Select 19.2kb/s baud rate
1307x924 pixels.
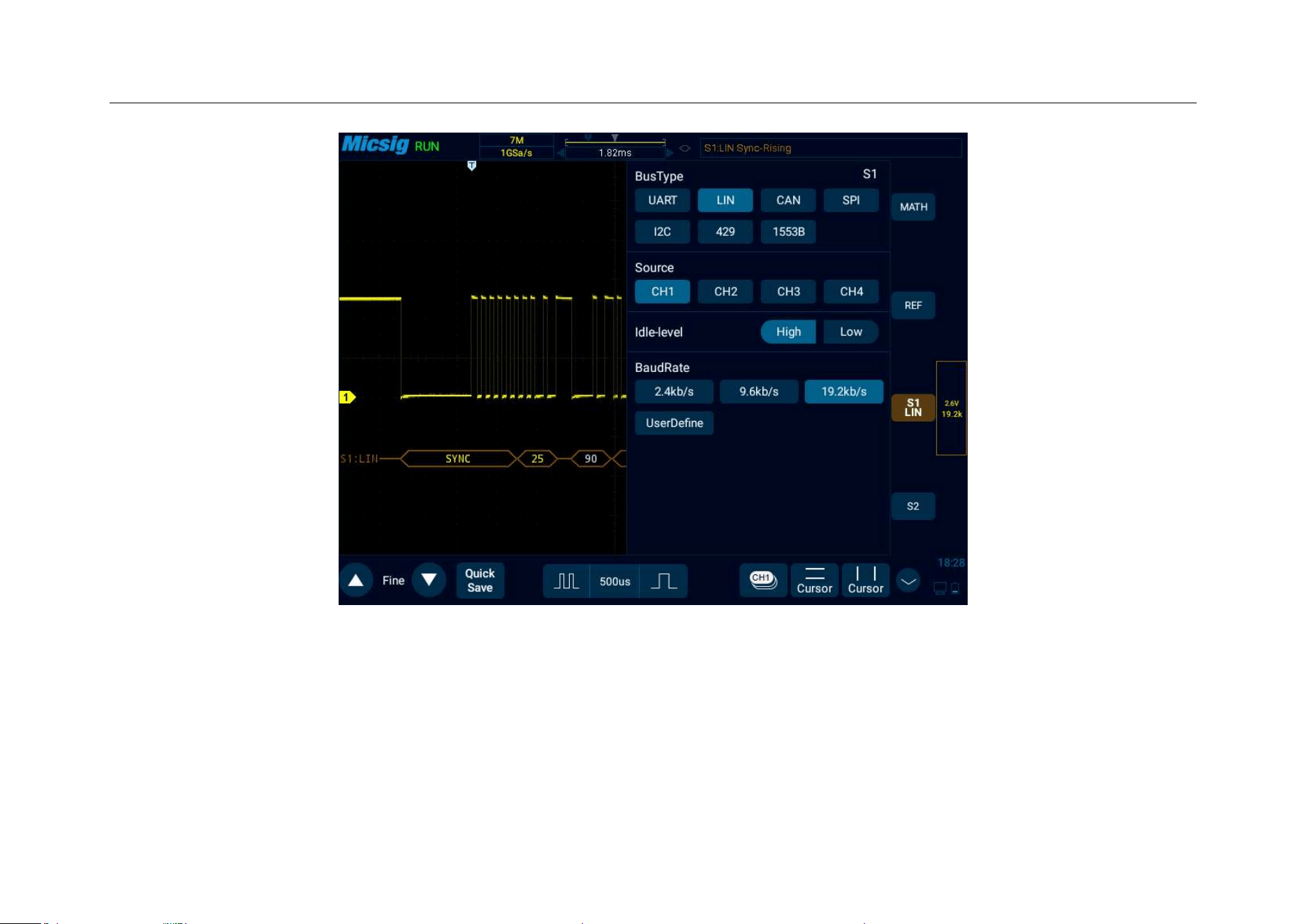(x=844, y=392)
